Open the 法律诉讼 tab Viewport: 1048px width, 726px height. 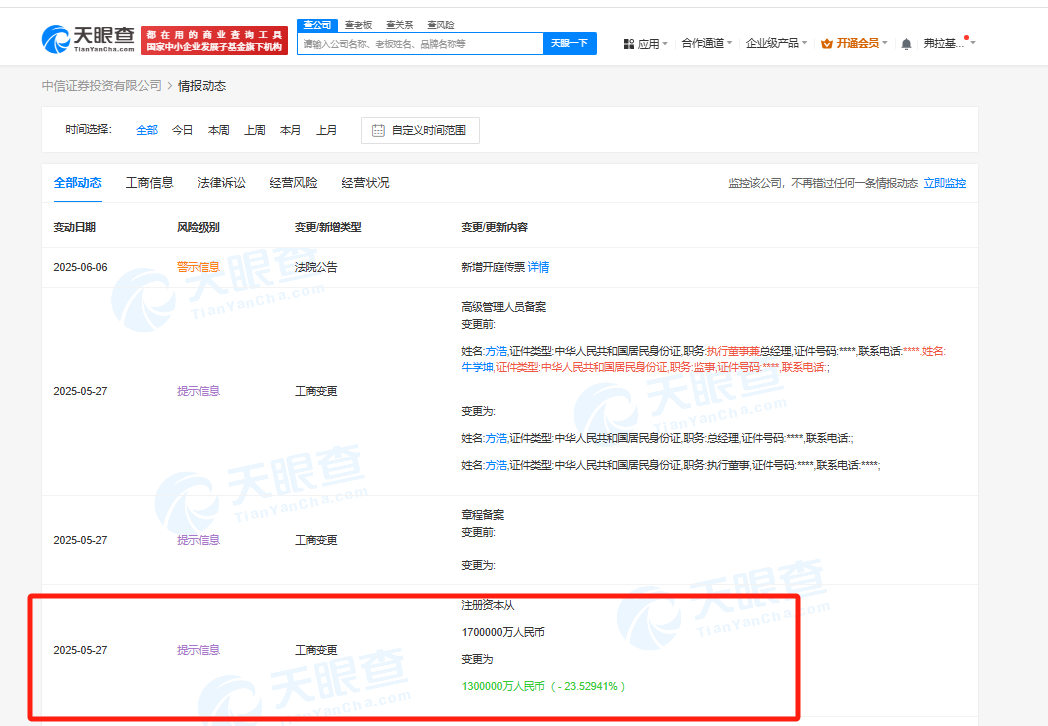click(221, 183)
